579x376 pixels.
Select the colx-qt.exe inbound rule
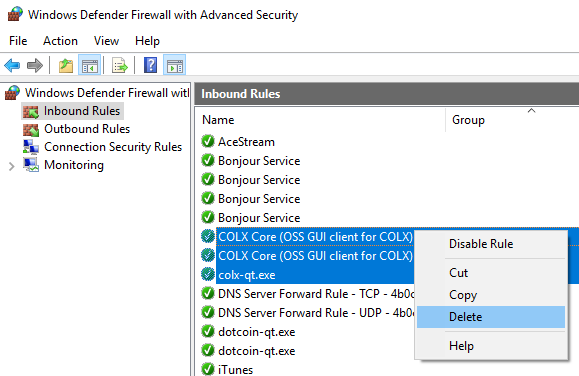pos(247,275)
